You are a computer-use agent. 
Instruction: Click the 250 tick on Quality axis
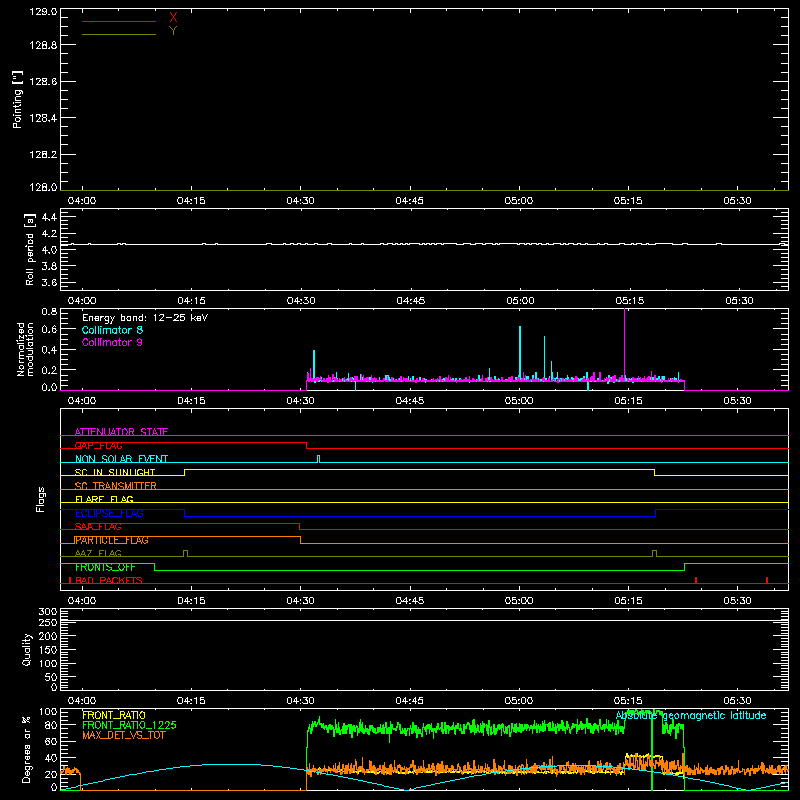pyautogui.click(x=48, y=623)
